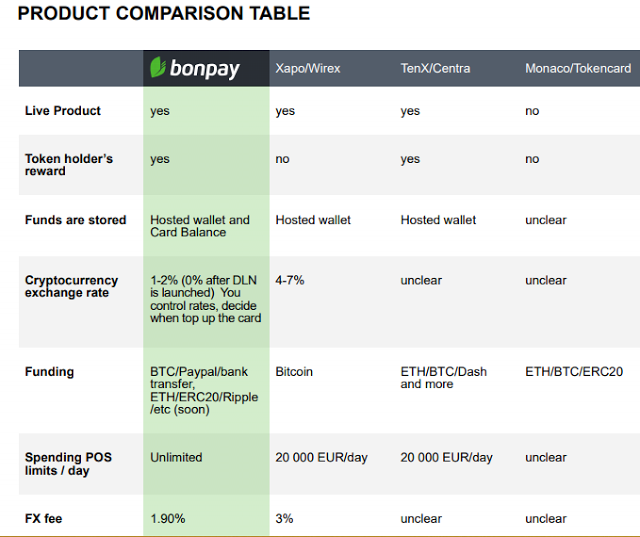Select the Unlimited spending limit cell
The height and width of the screenshot is (537, 640).
[176, 457]
